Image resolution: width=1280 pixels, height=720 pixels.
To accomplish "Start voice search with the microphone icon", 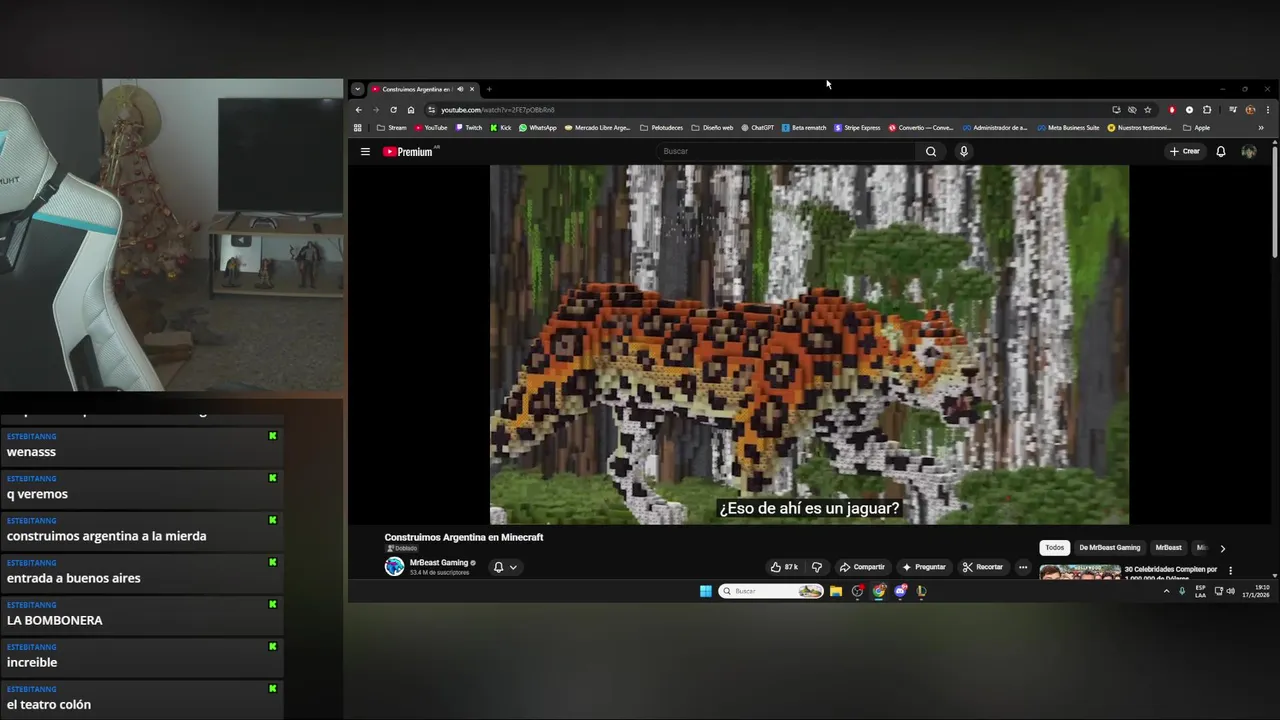I will point(964,152).
